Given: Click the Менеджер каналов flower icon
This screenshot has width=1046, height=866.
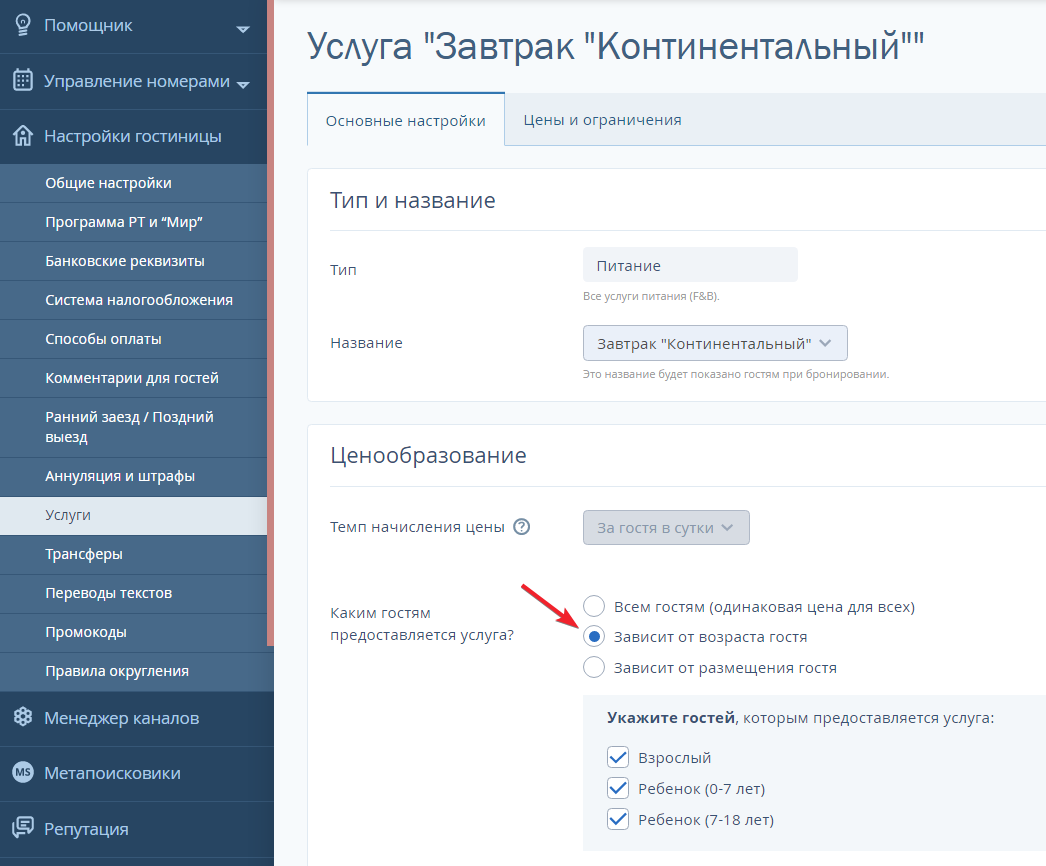Looking at the screenshot, I should tap(23, 717).
